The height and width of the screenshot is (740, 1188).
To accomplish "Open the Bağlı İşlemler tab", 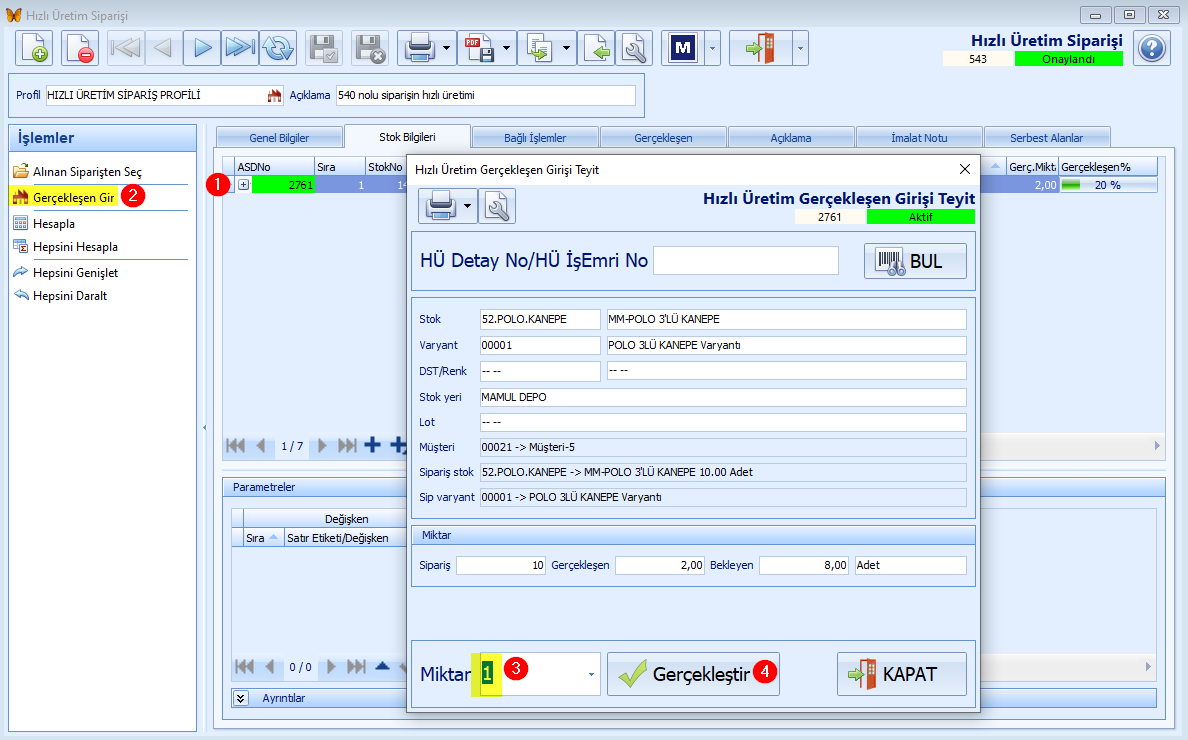I will (535, 138).
